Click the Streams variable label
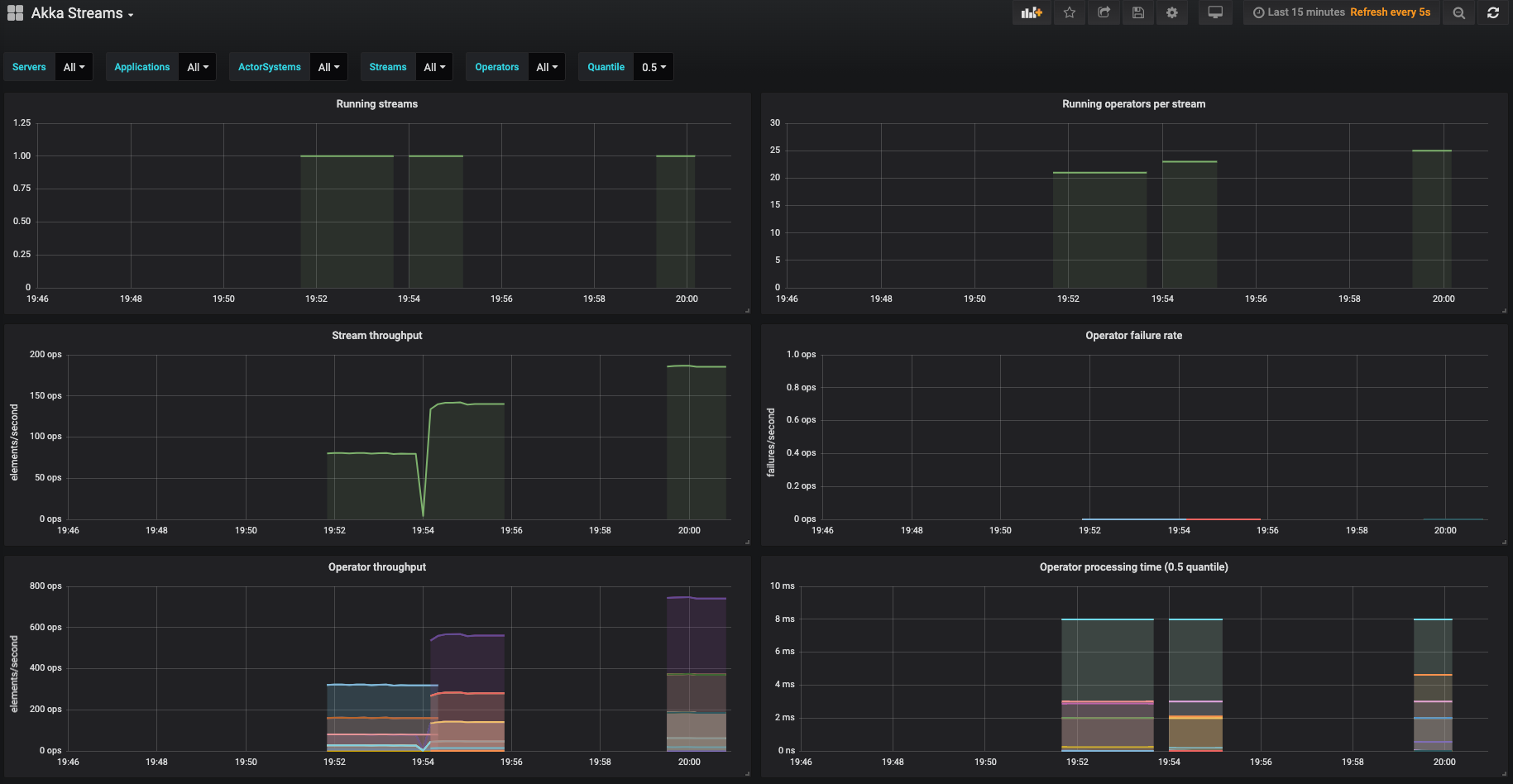This screenshot has width=1513, height=784. [388, 67]
